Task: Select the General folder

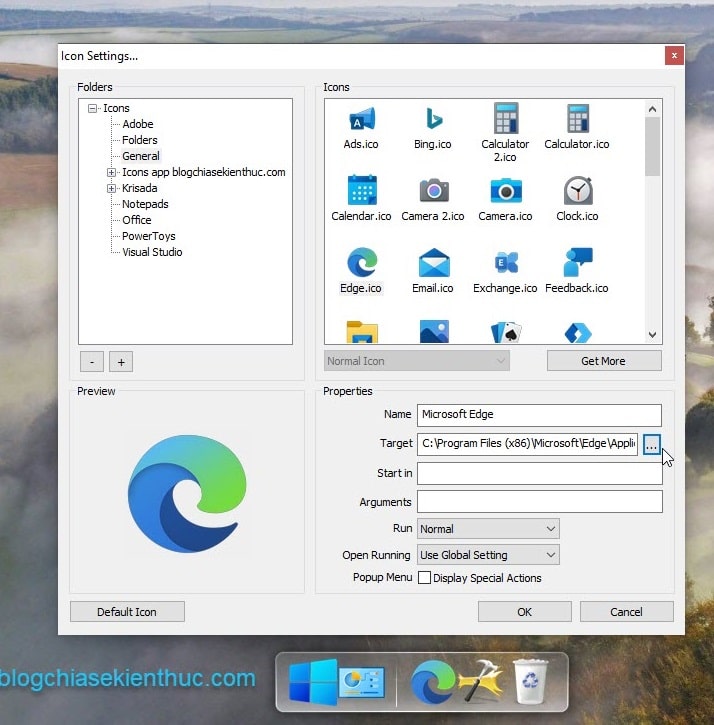Action: pyautogui.click(x=141, y=156)
